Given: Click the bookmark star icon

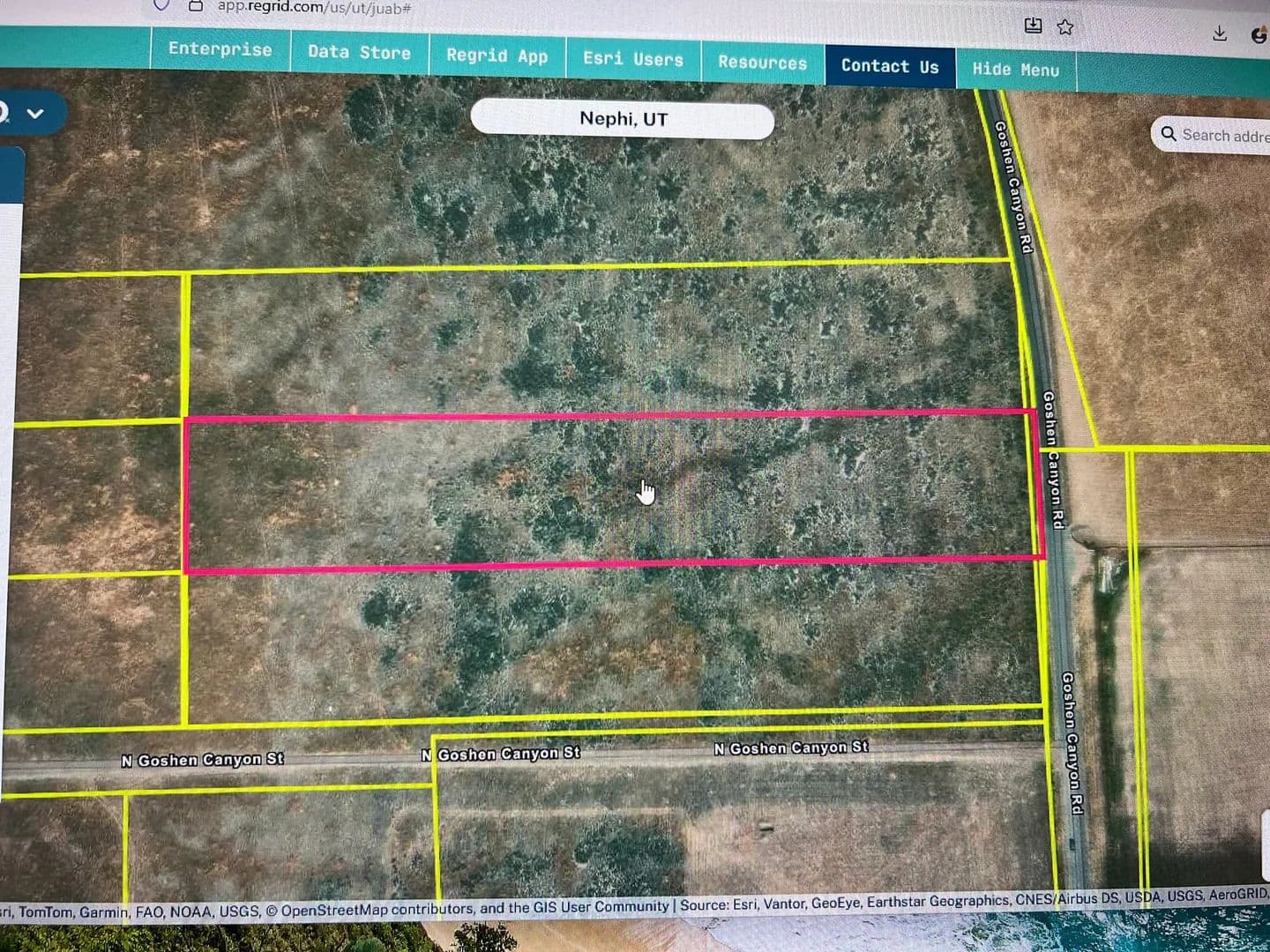Looking at the screenshot, I should point(1065,27).
